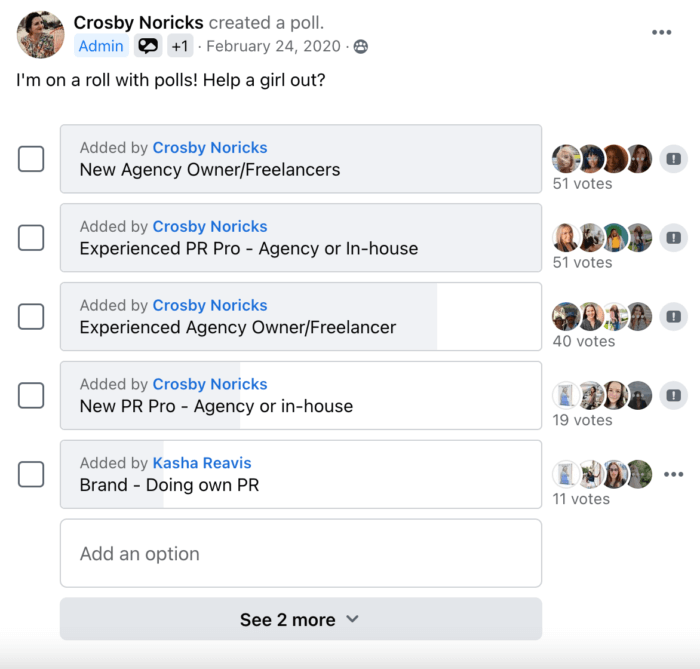Click the chevron on See 2 more
Viewport: 700px width, 669px height.
(352, 619)
